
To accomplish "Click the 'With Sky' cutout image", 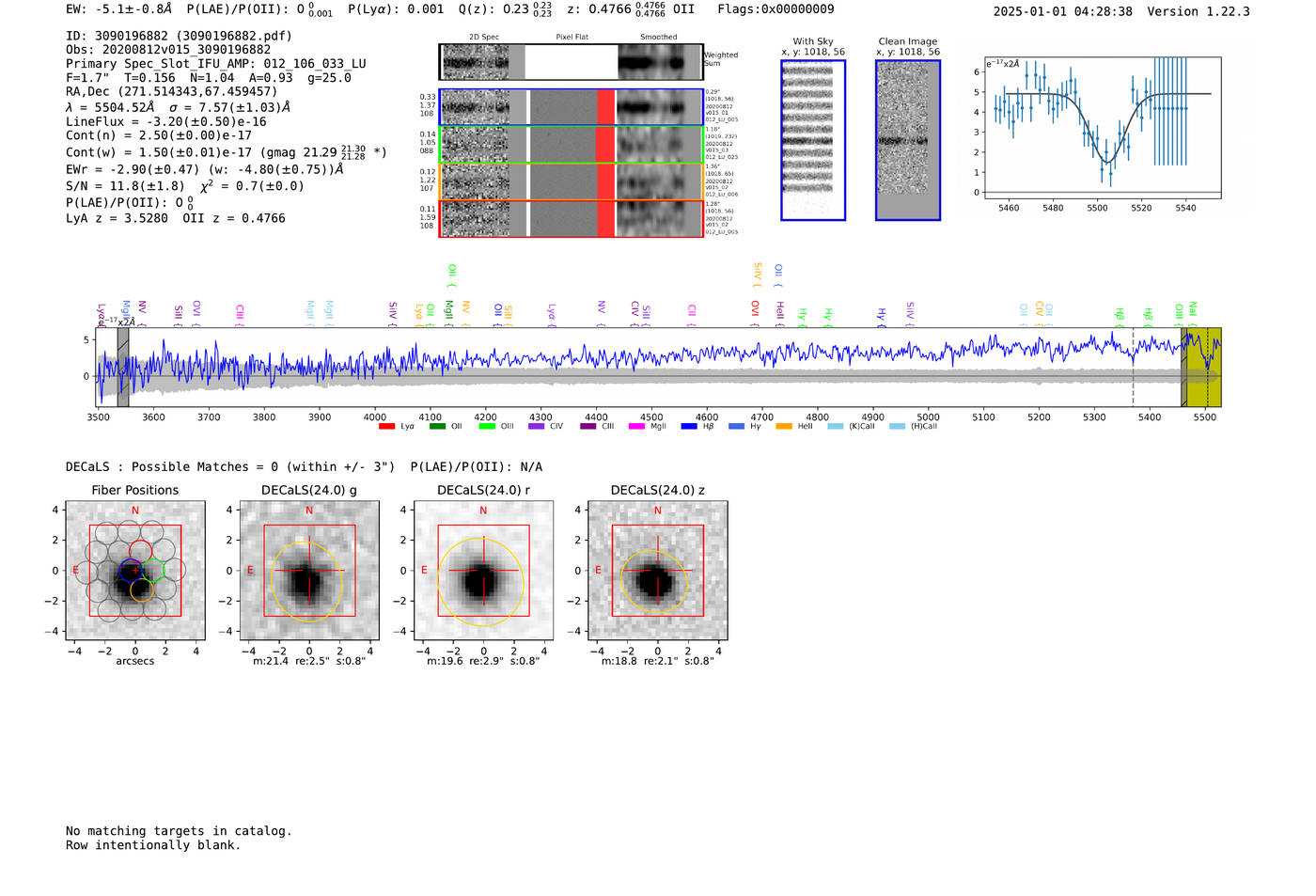I will pos(813,140).
